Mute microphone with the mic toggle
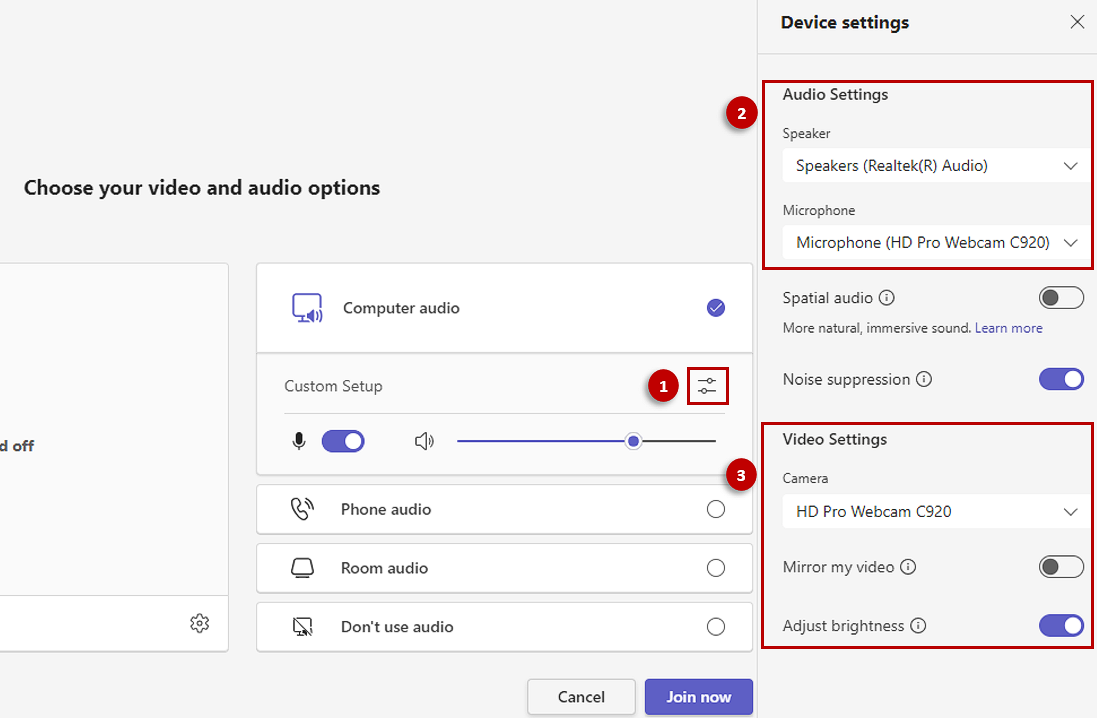This screenshot has height=718, width=1097. 342,441
